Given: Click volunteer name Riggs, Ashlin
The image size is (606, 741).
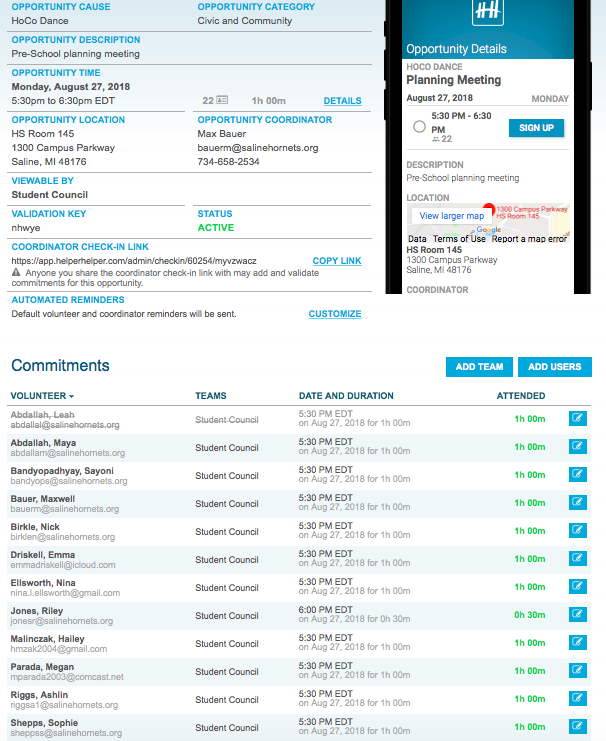Looking at the screenshot, I should 39,695.
